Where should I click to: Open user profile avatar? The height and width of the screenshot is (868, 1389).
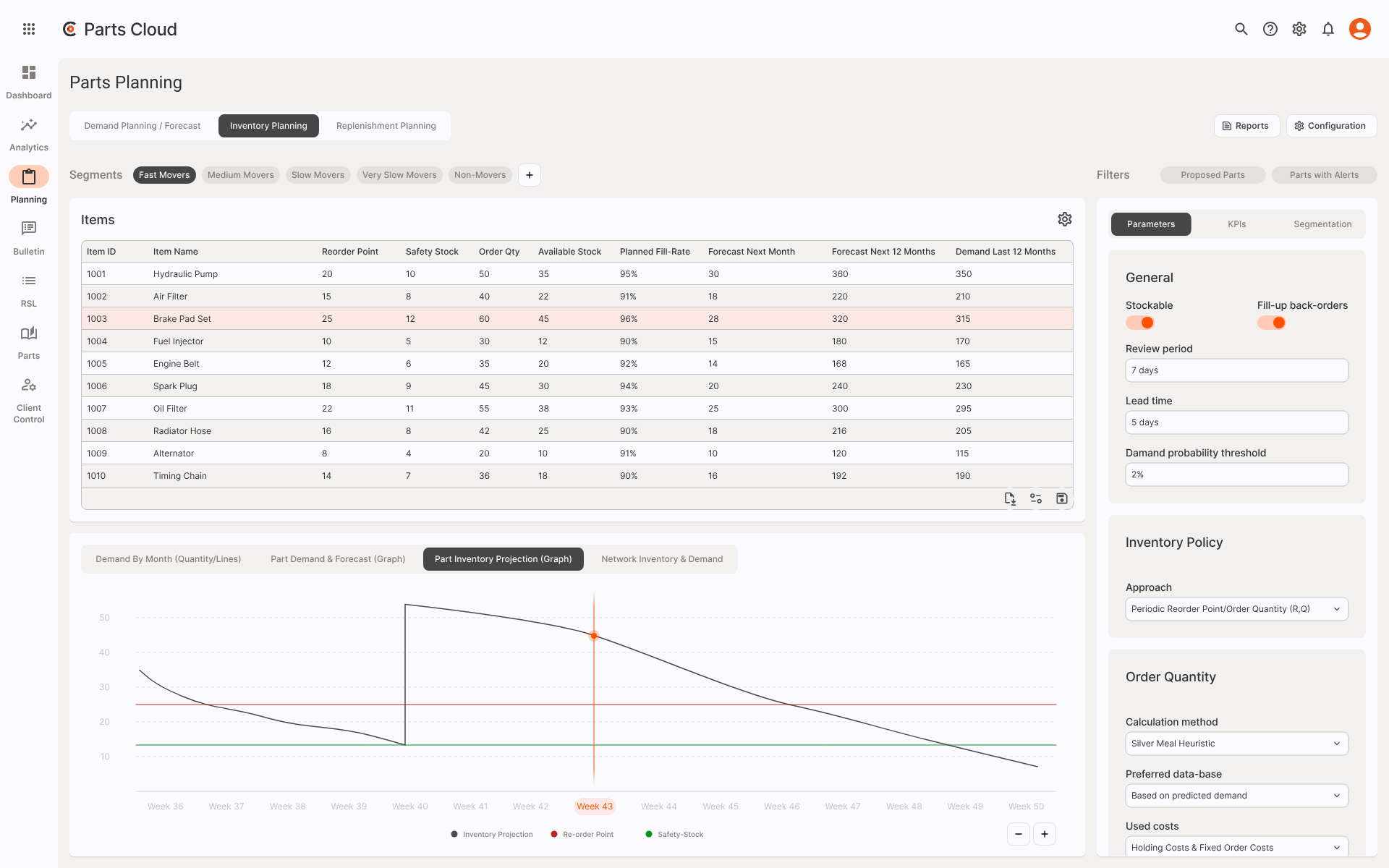pyautogui.click(x=1360, y=29)
